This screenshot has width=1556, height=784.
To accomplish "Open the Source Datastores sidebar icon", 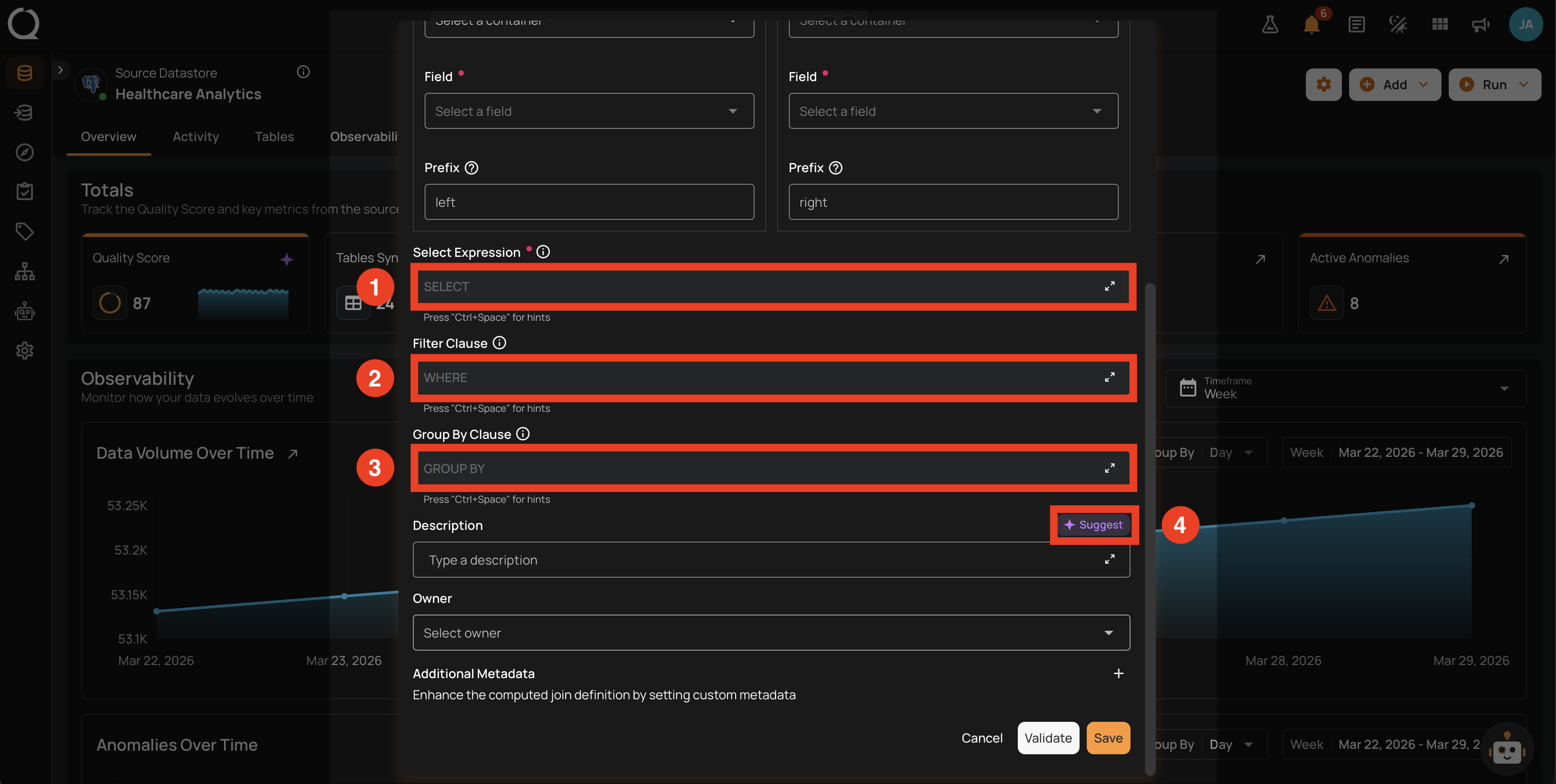I will pyautogui.click(x=25, y=73).
